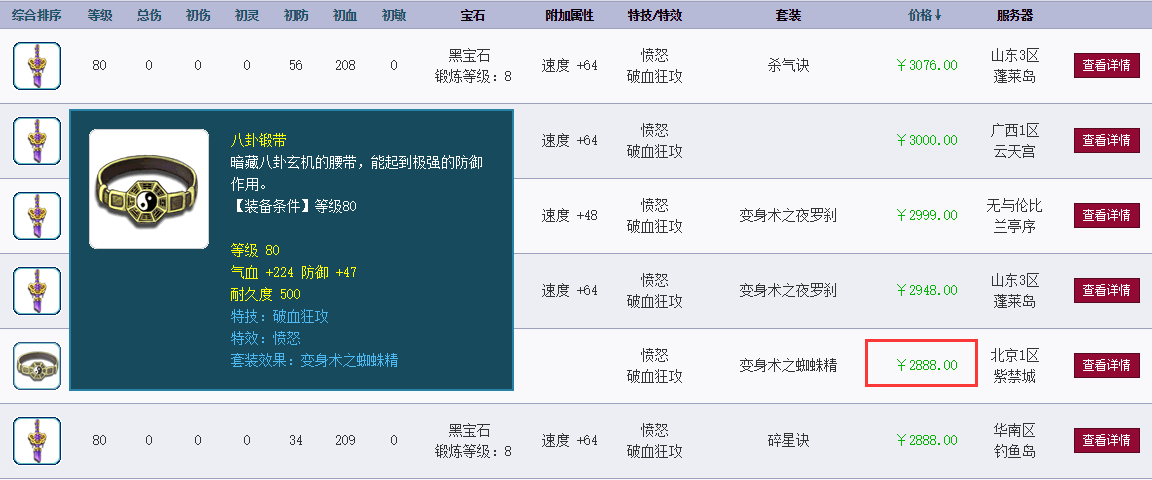Click ¥2888.00 price in 华南区 row
The image size is (1152, 480).
[x=926, y=440]
